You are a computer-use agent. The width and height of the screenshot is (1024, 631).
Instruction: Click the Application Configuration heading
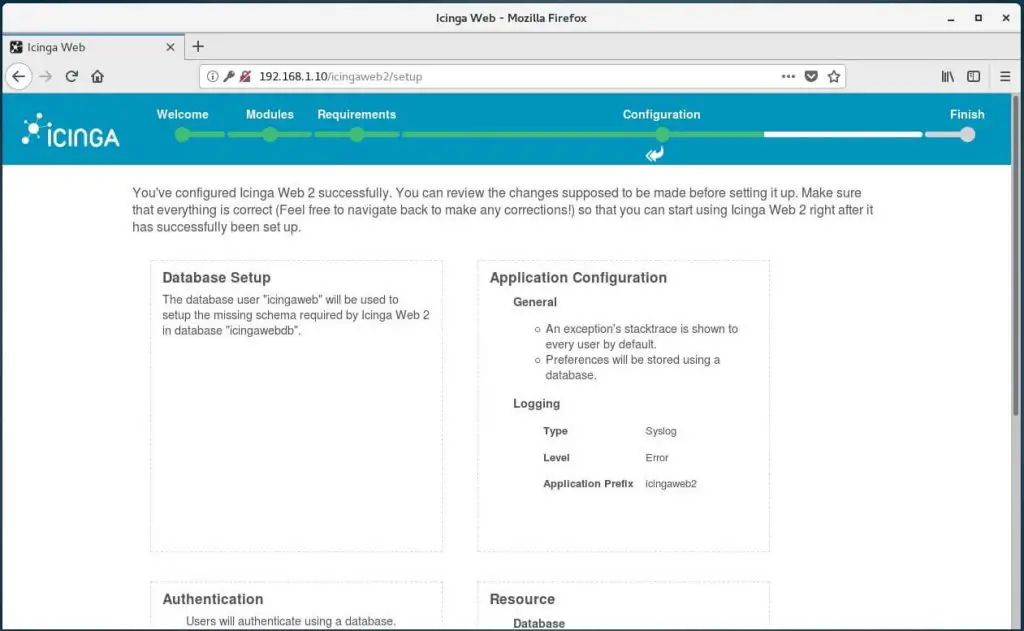click(578, 278)
